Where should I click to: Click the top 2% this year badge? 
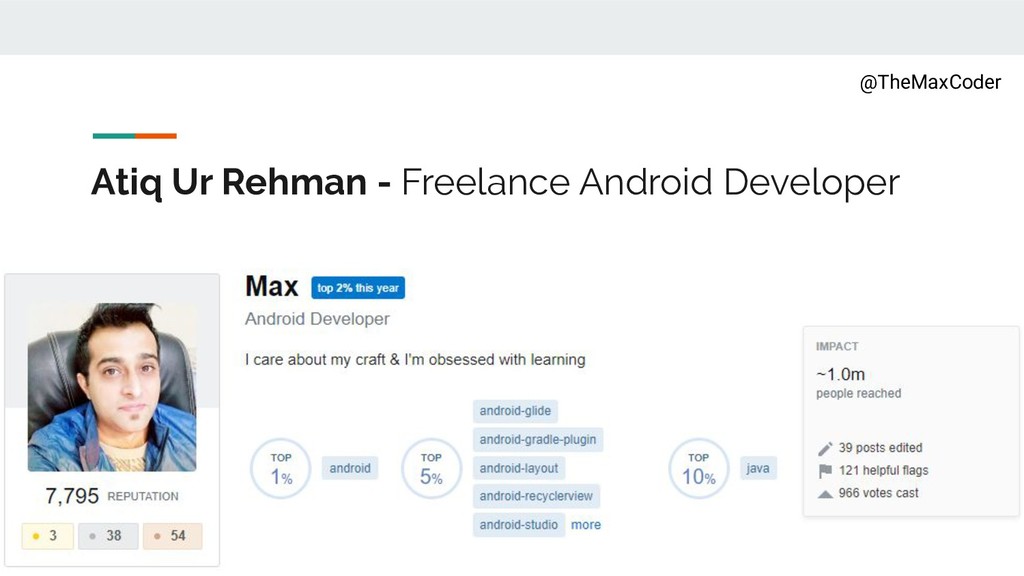point(358,288)
